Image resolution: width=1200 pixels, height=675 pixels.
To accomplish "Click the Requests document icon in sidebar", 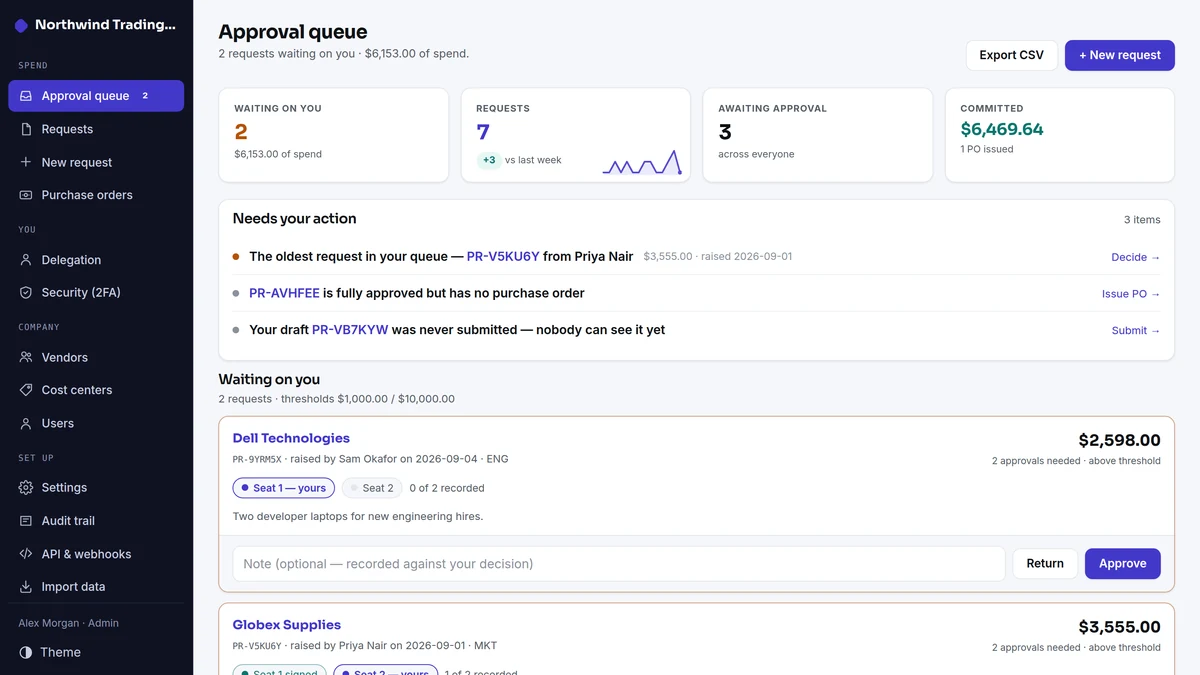I will click(x=26, y=129).
